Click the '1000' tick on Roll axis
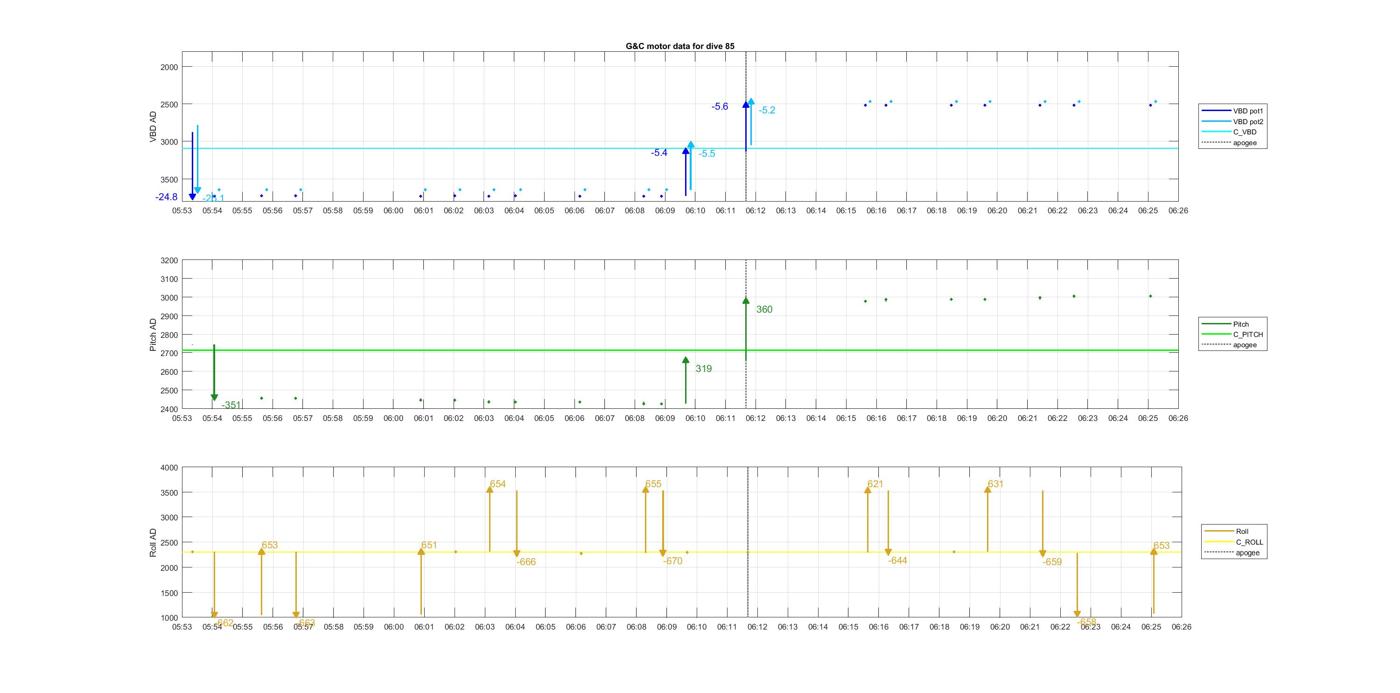 [x=169, y=618]
